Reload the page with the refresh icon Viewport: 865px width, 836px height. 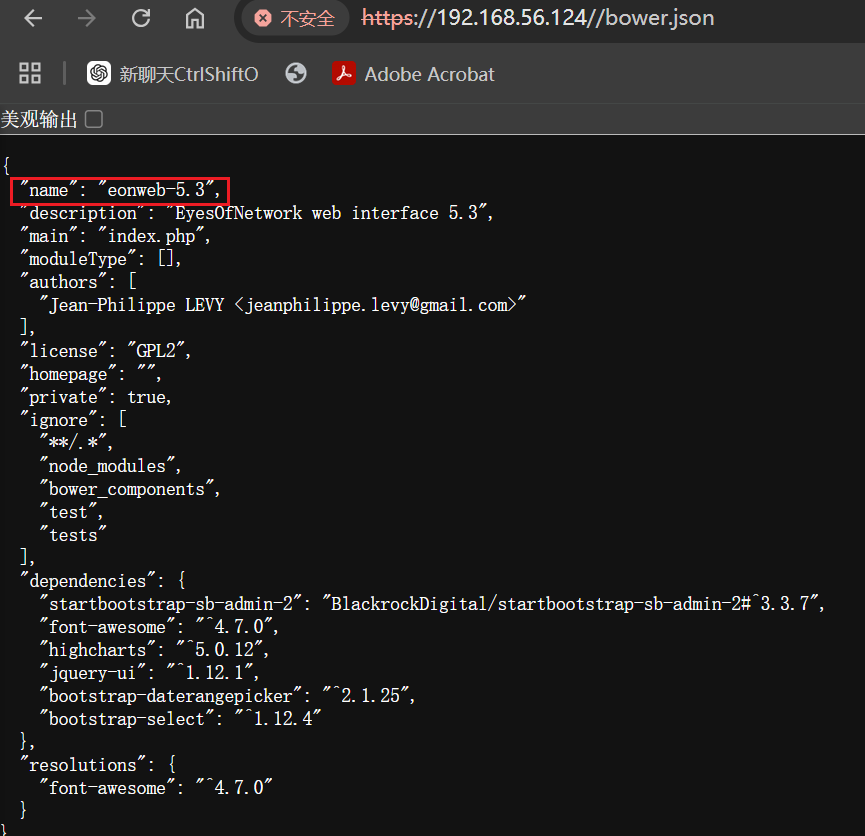click(141, 18)
